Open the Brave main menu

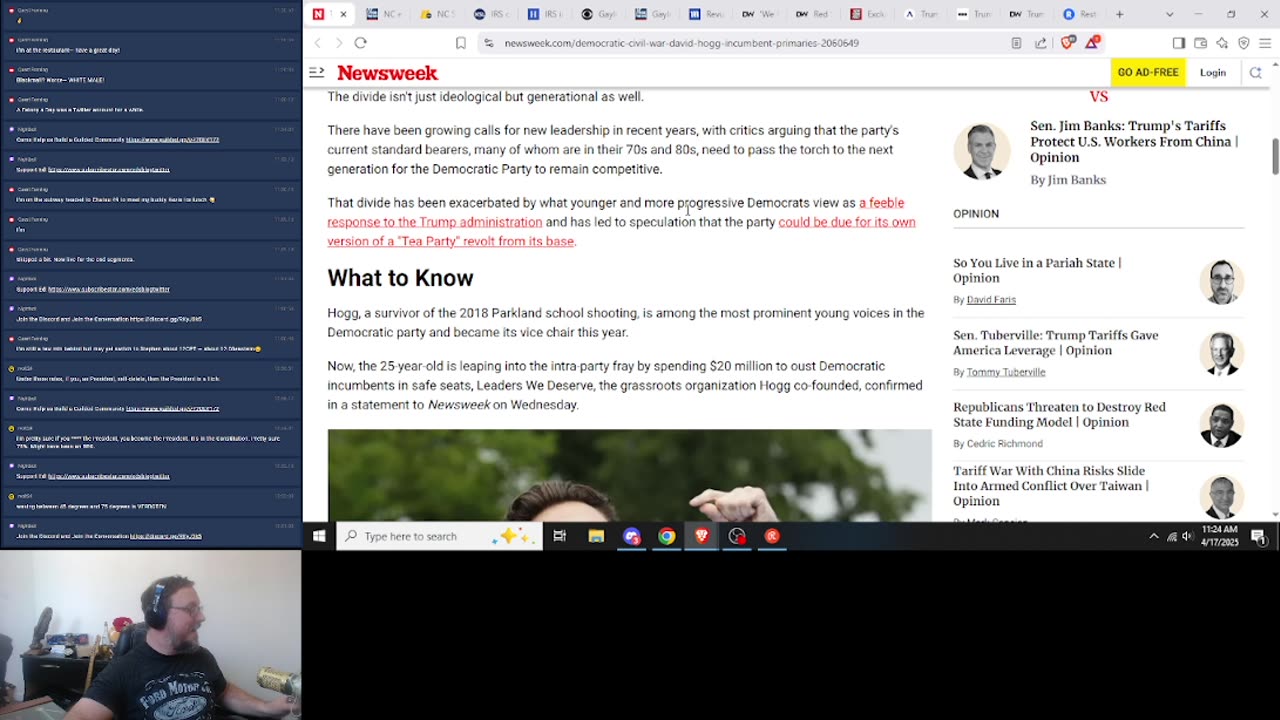tap(1266, 43)
